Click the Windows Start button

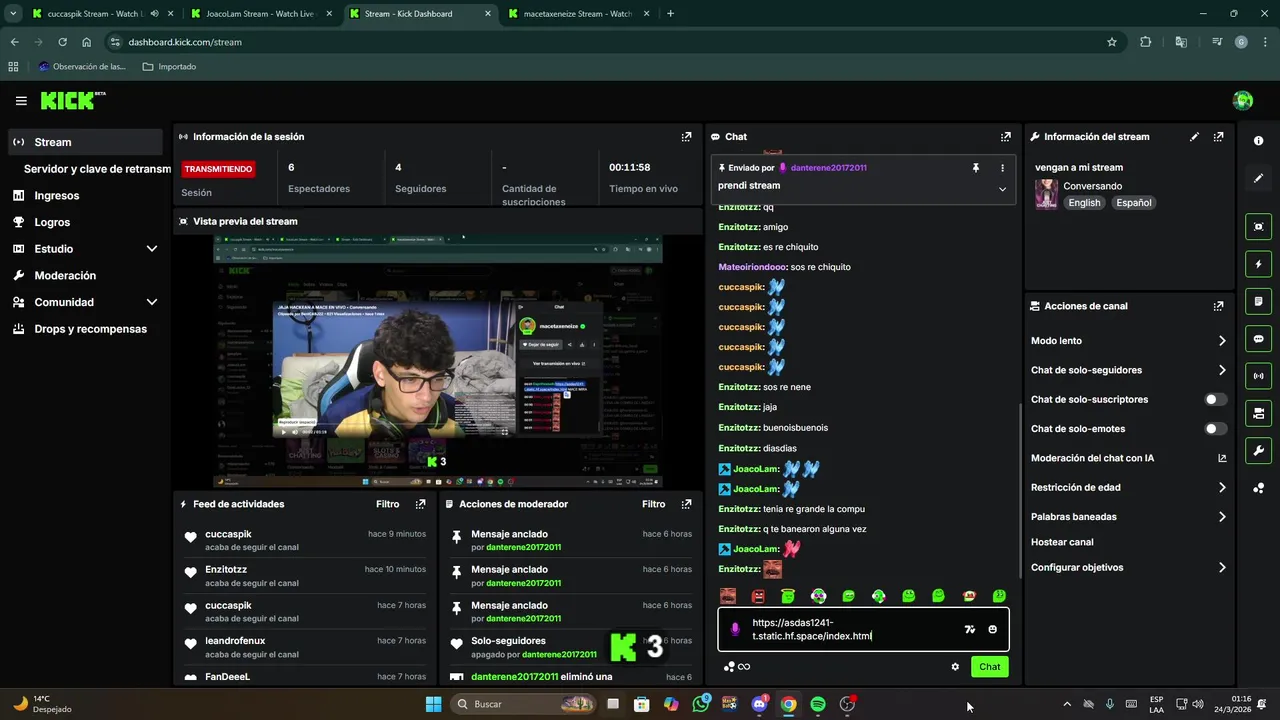[433, 704]
